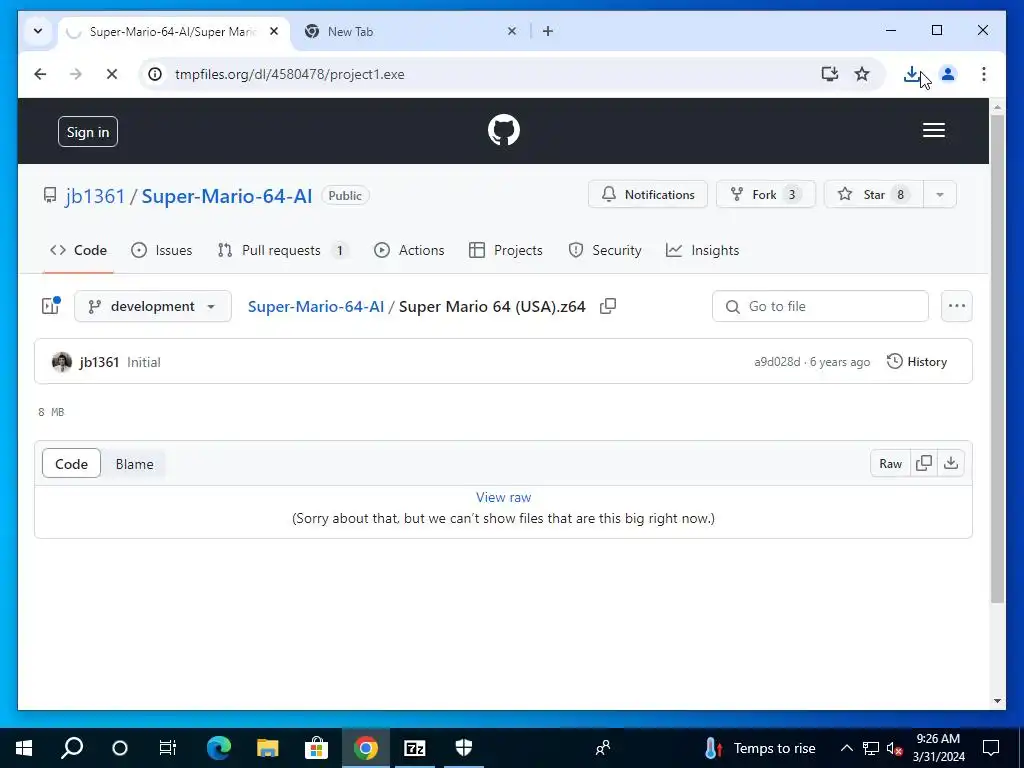
Task: Fork the repository
Action: [765, 195]
